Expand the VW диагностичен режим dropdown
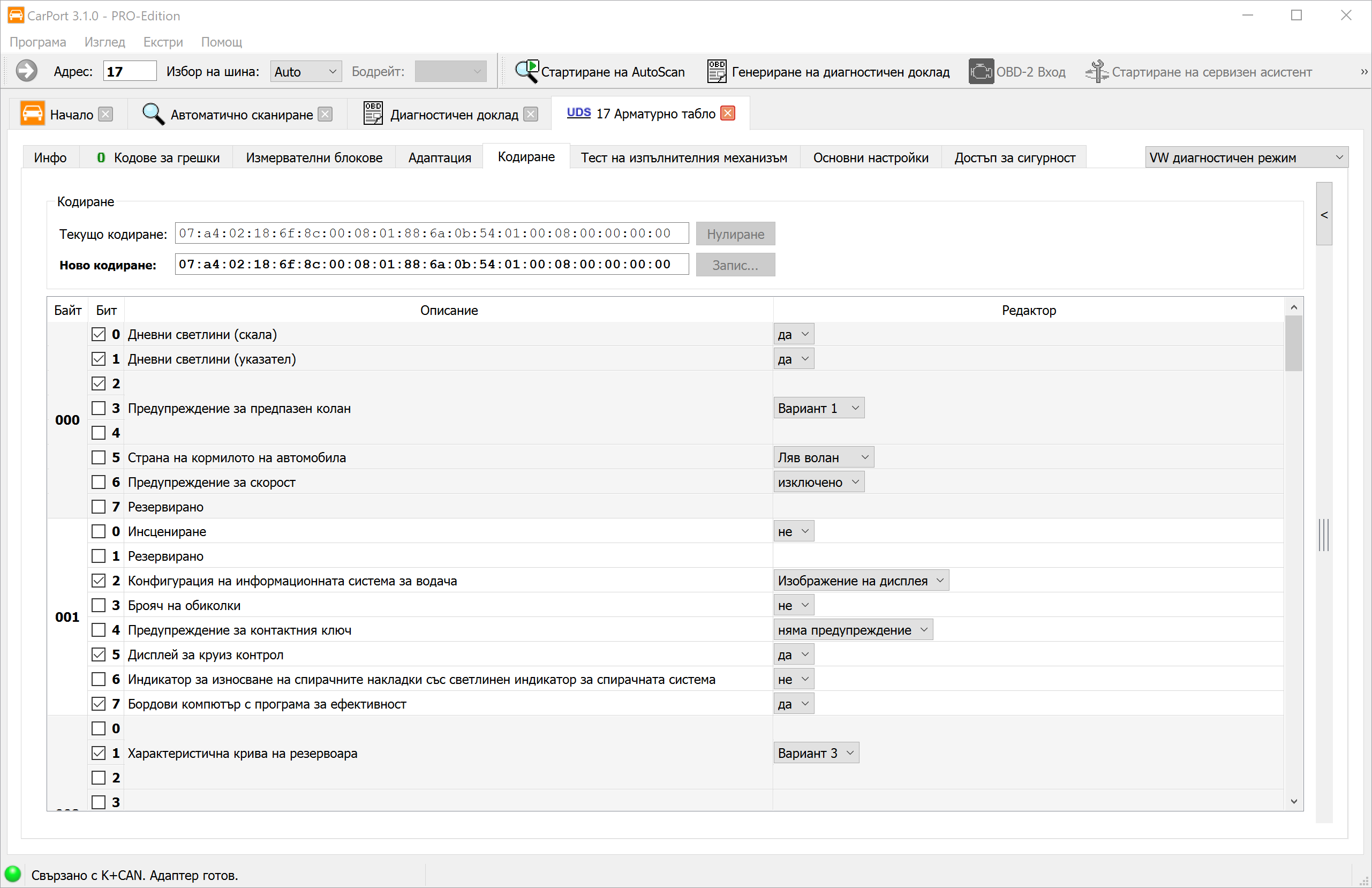 click(x=1245, y=157)
